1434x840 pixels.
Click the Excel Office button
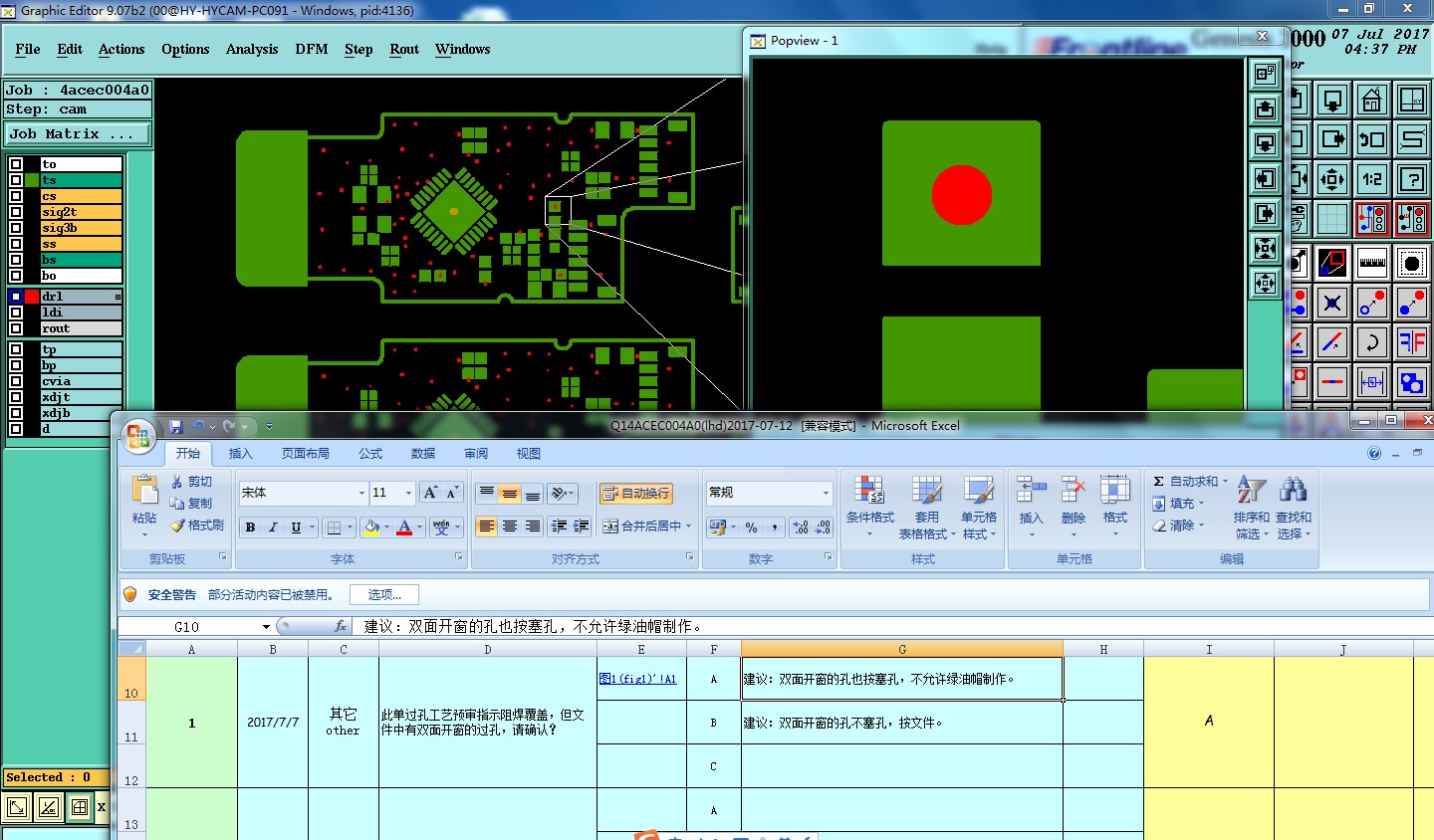click(138, 435)
